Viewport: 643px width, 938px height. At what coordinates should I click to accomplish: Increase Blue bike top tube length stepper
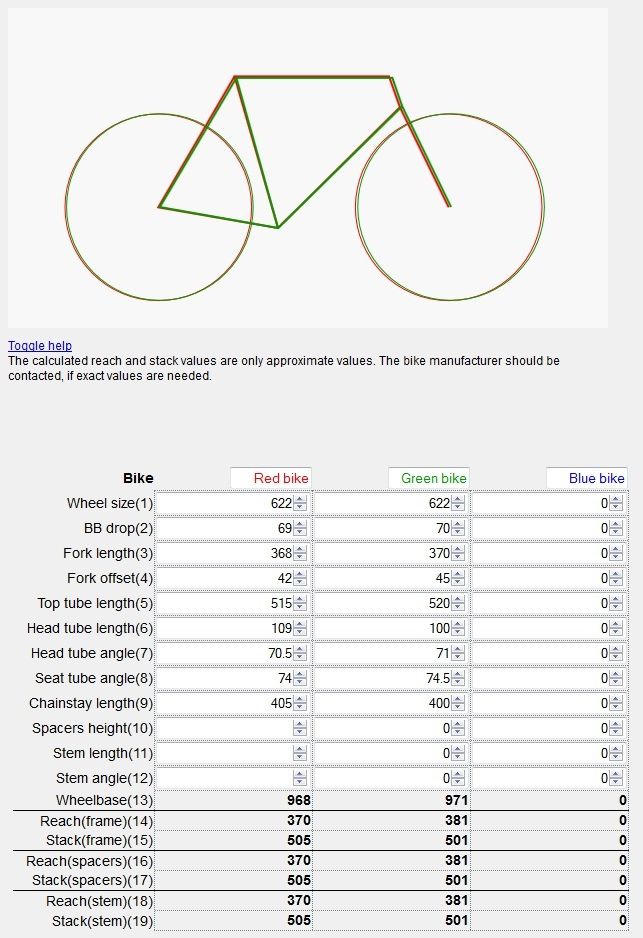coord(616,599)
